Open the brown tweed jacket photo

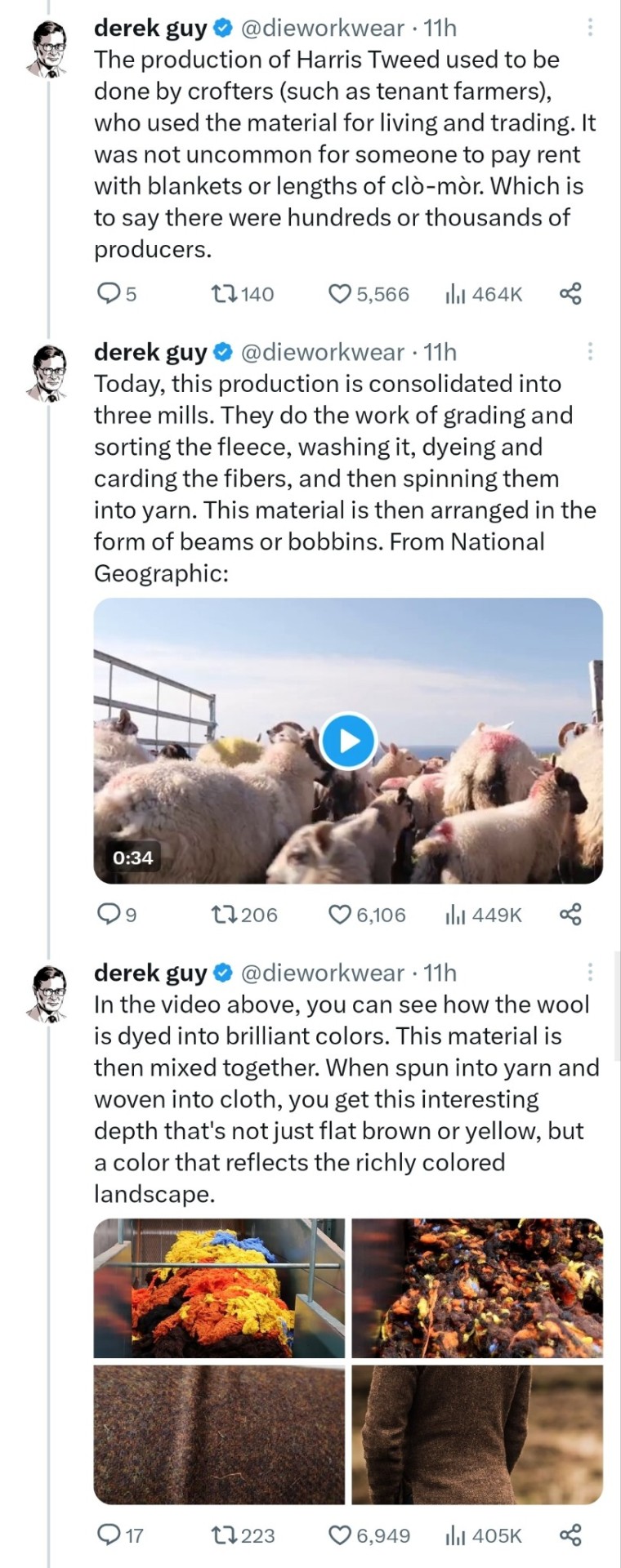point(477,1434)
